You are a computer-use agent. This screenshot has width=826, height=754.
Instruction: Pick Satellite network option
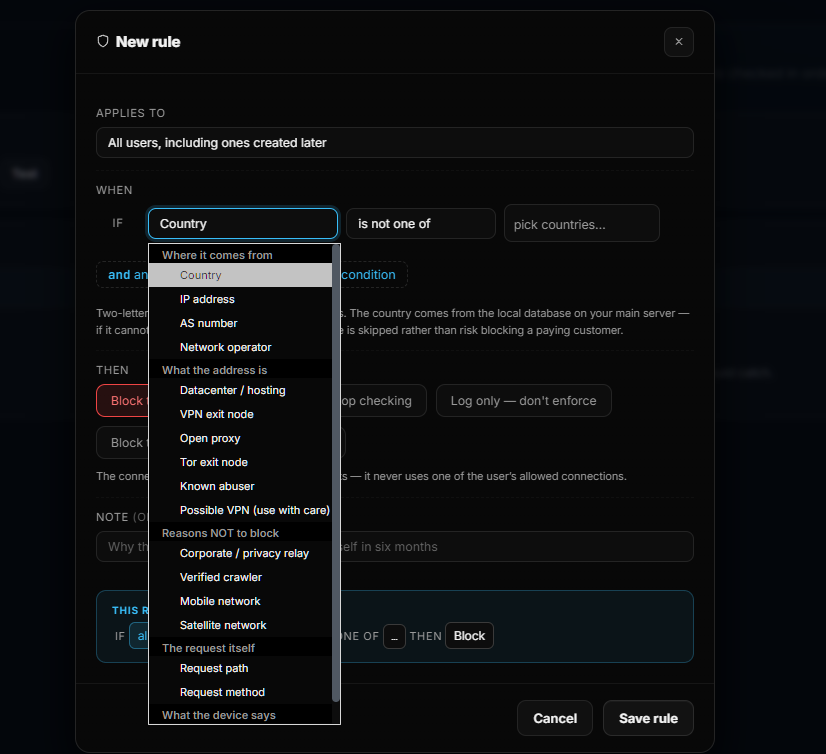click(x=240, y=625)
